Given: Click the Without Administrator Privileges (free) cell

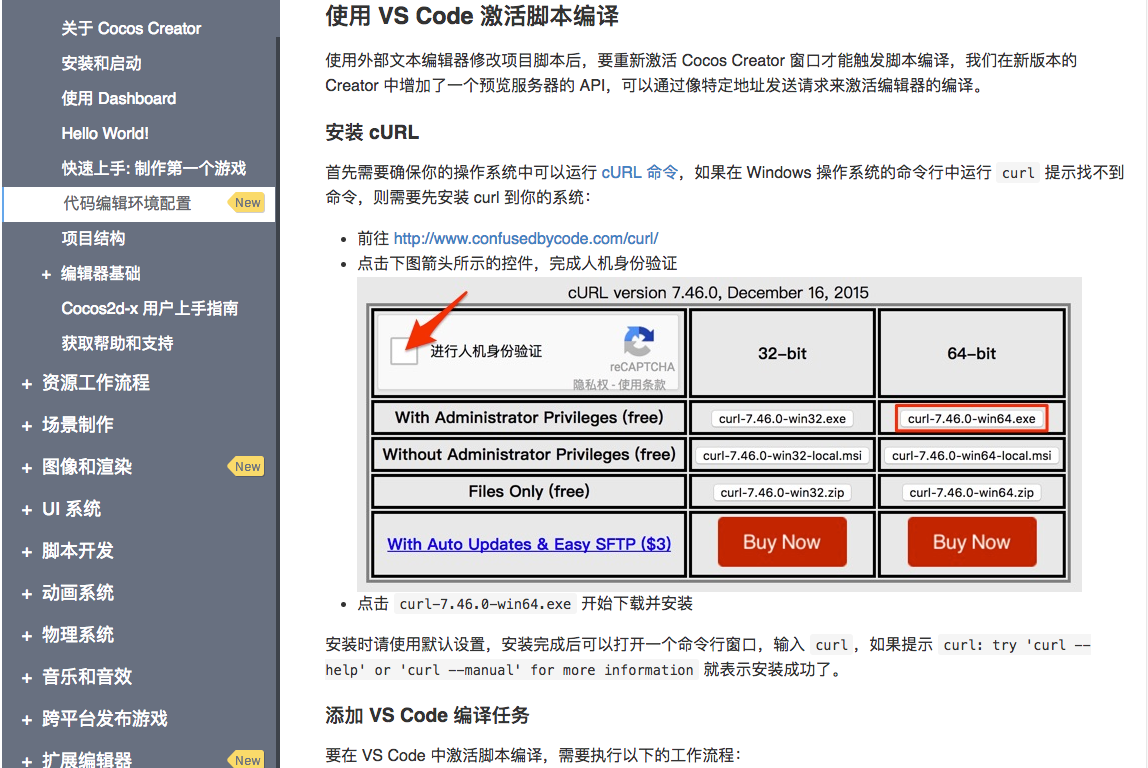Looking at the screenshot, I should coord(529,455).
